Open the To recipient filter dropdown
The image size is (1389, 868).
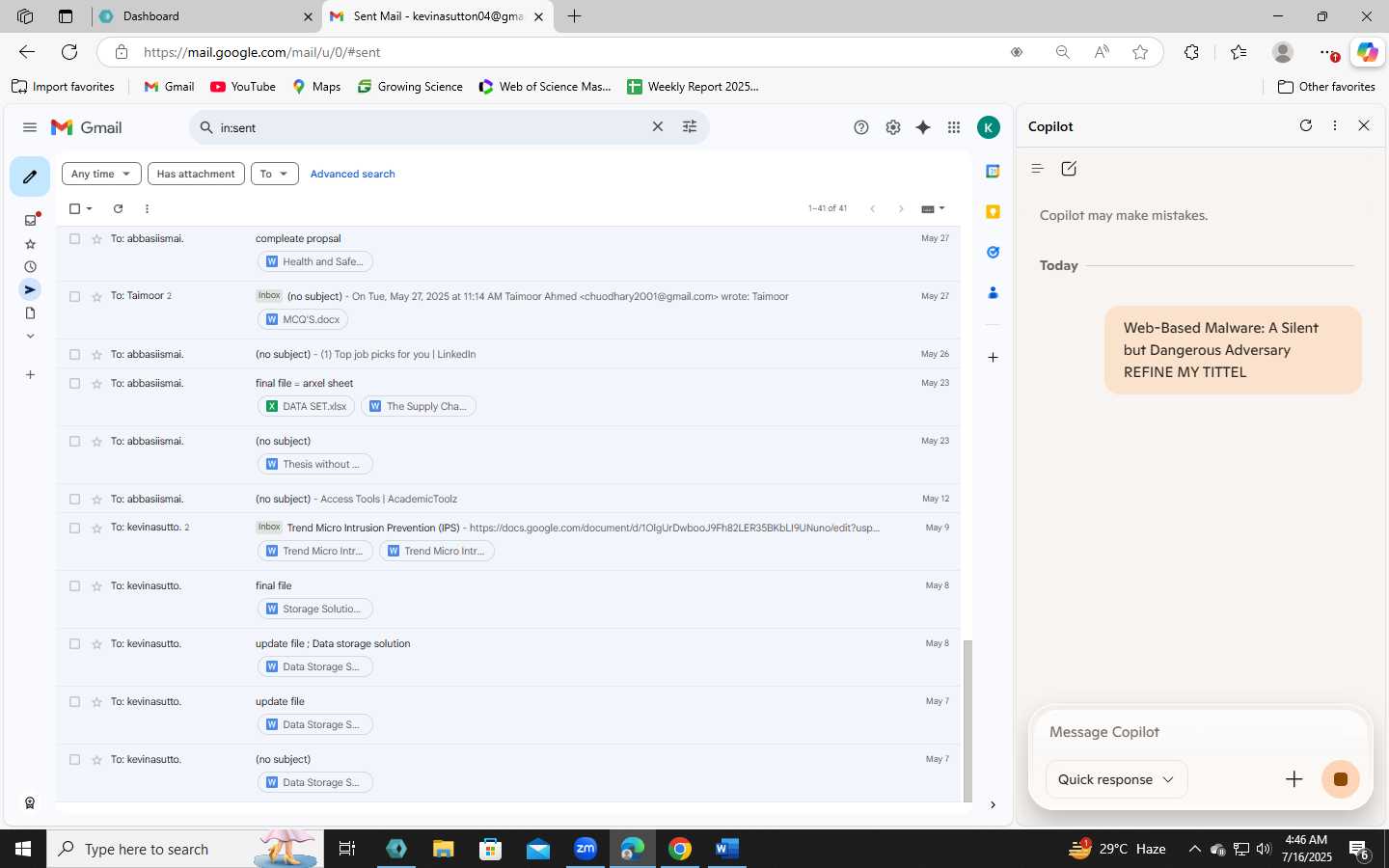[274, 174]
